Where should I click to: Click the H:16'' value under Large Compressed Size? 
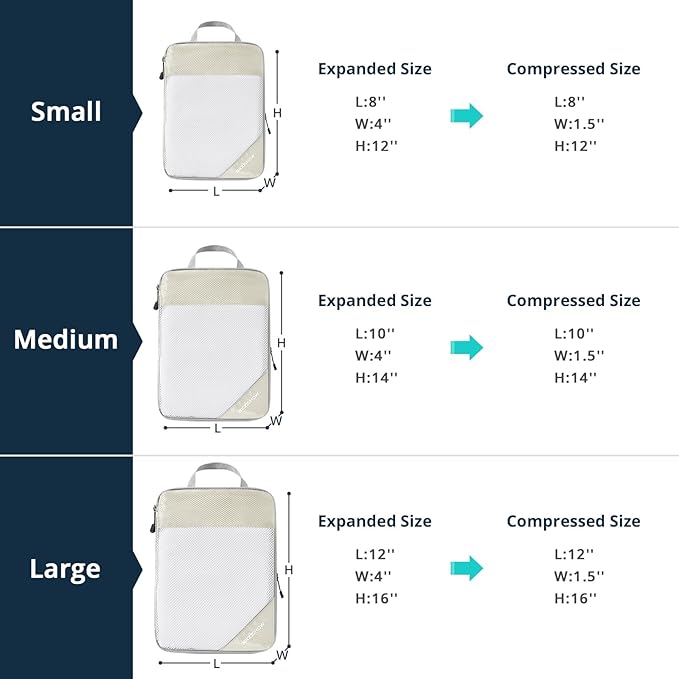pyautogui.click(x=575, y=597)
